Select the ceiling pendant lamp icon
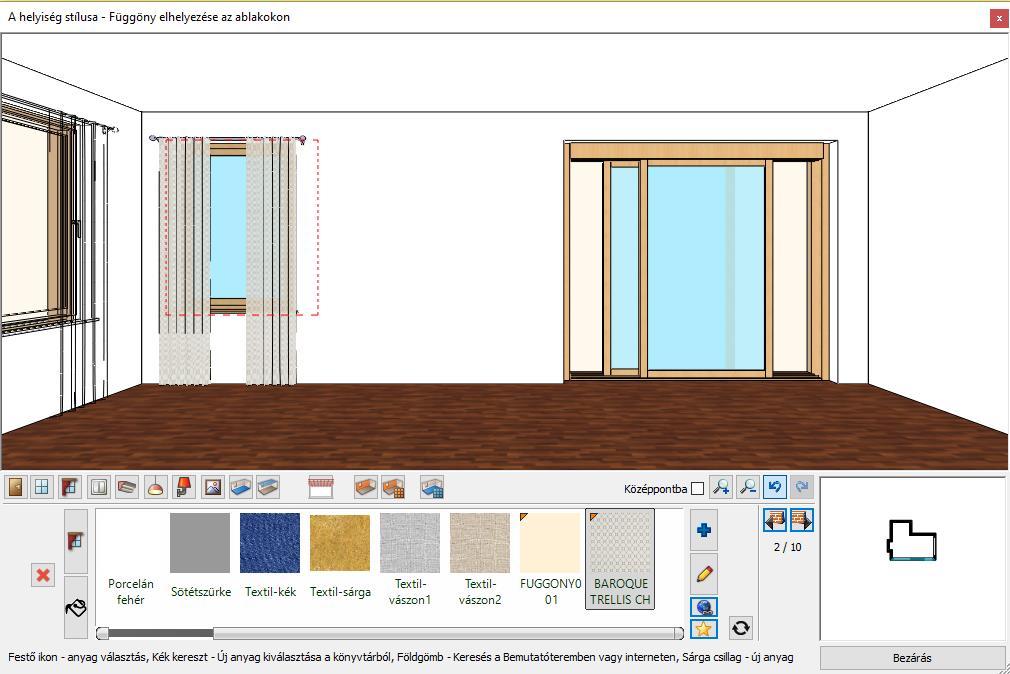Screen dimensions: 1010x674 (155, 487)
